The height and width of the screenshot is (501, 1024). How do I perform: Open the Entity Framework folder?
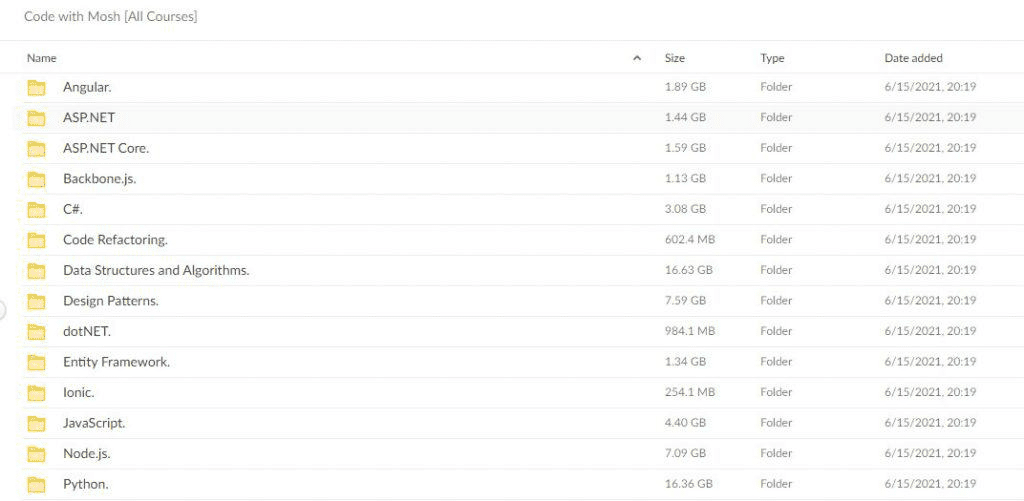(x=116, y=362)
